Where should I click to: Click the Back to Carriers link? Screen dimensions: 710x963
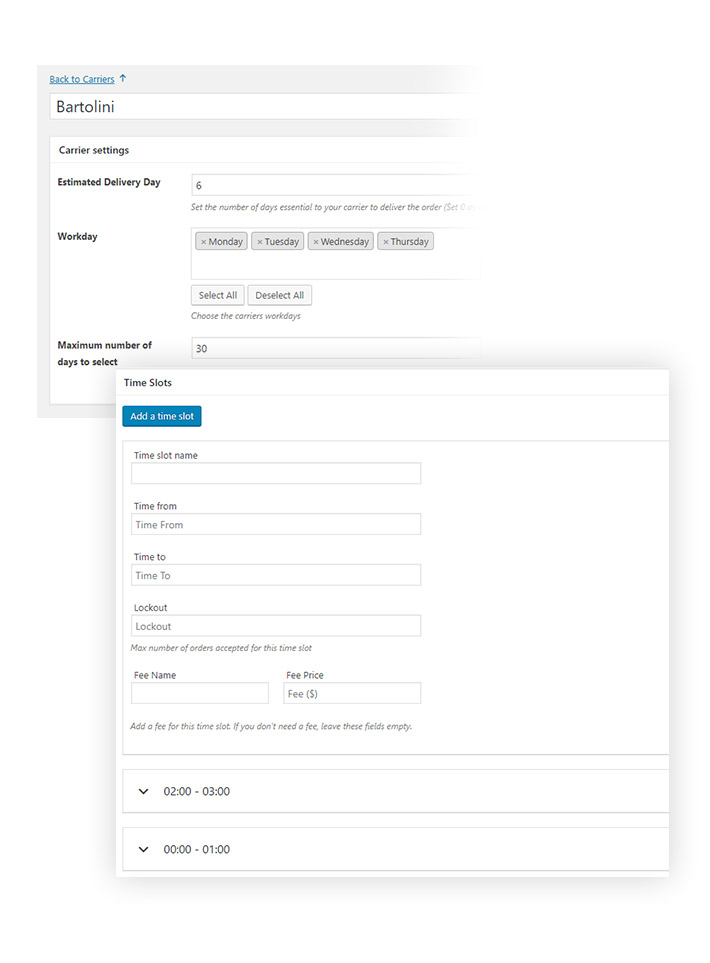coord(82,79)
